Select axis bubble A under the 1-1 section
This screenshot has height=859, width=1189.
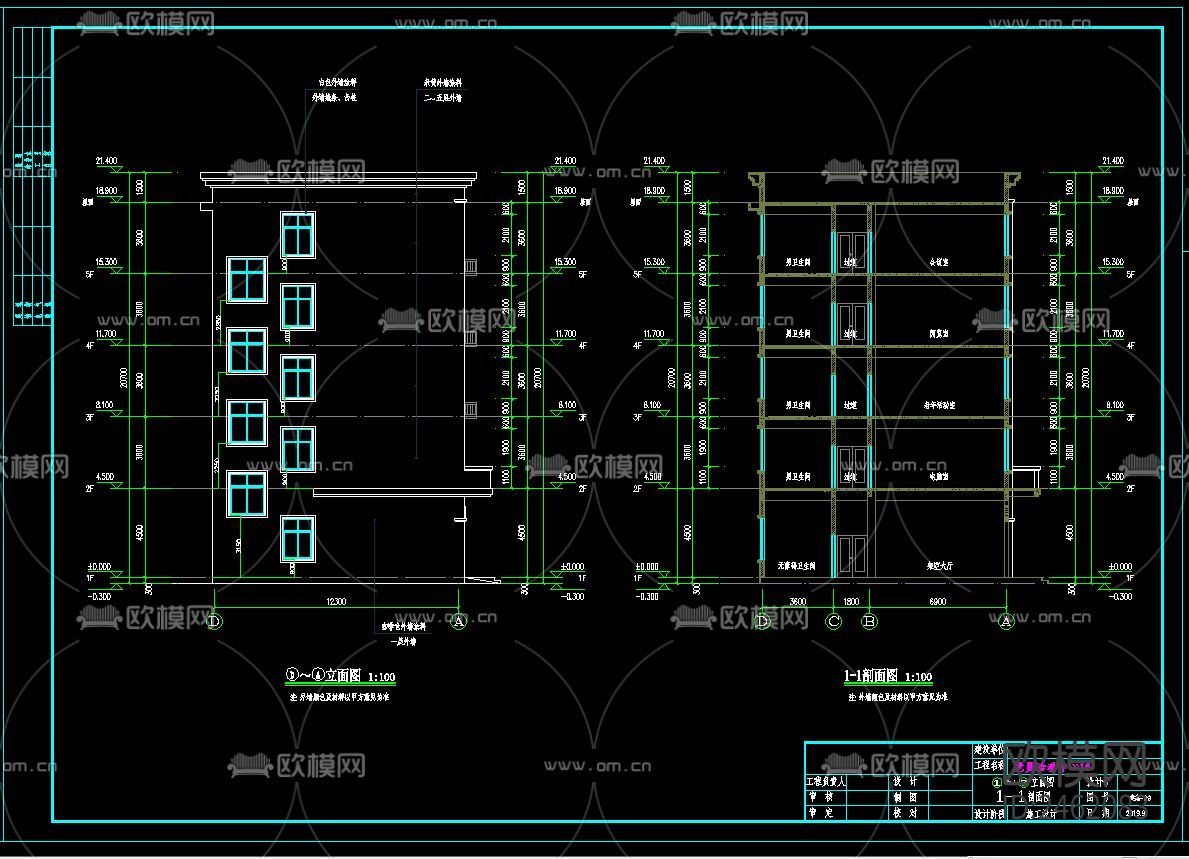point(1006,622)
